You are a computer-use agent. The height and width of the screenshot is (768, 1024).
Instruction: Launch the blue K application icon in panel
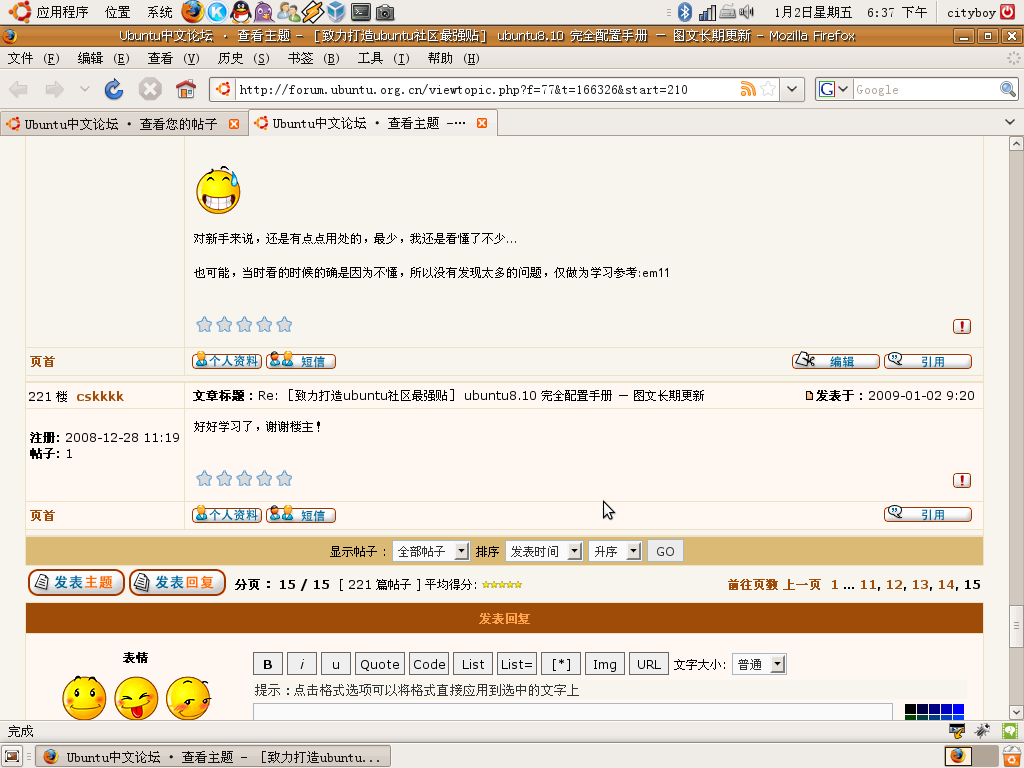[217, 11]
